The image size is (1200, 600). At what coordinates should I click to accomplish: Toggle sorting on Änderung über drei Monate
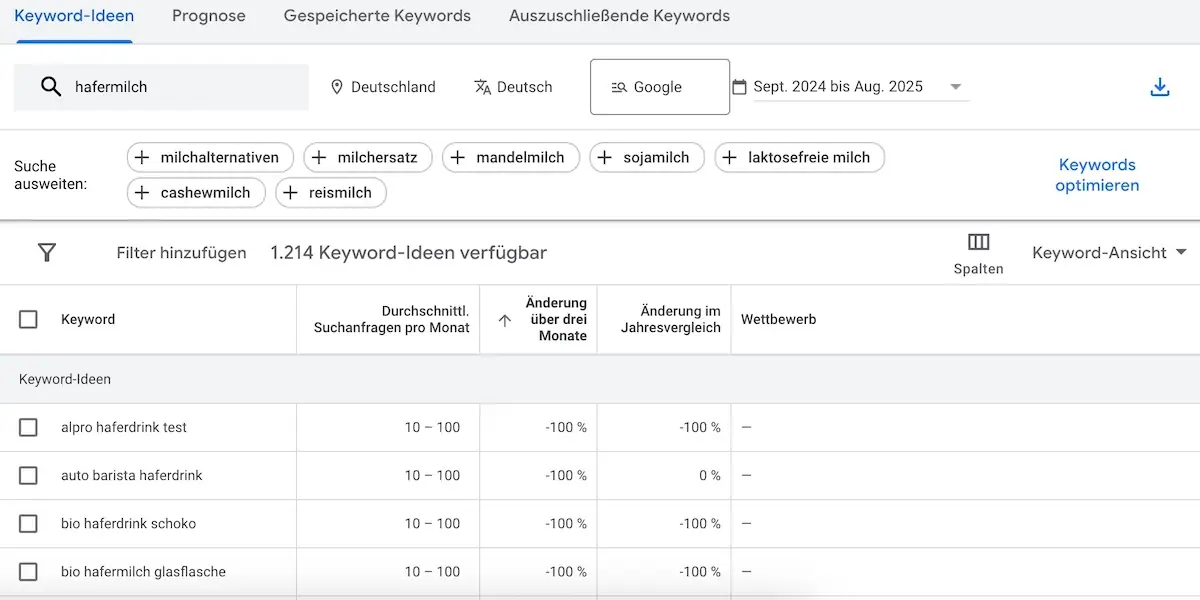tap(505, 319)
